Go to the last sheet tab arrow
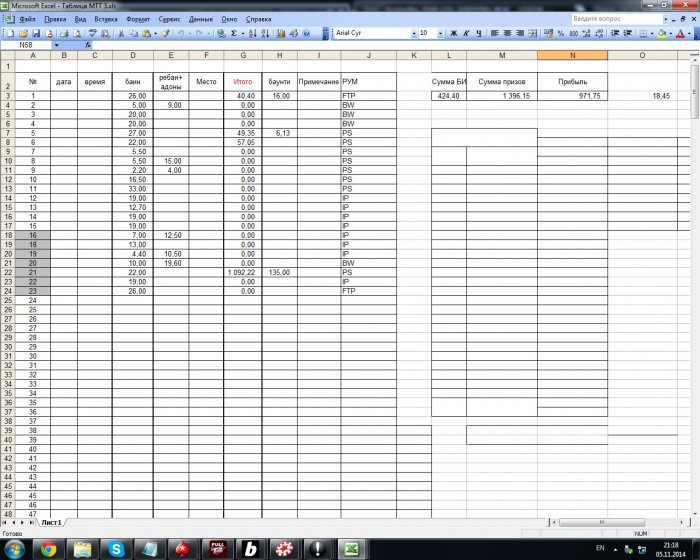 pyautogui.click(x=31, y=522)
